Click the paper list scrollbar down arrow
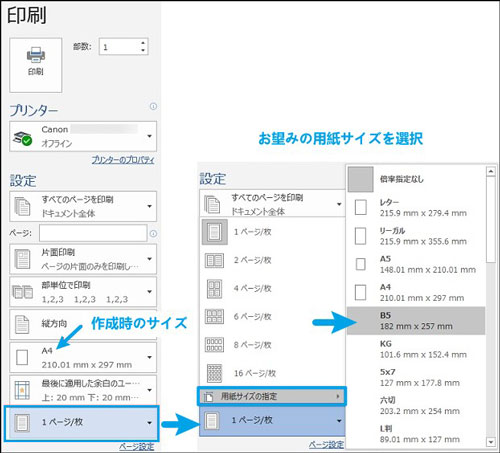This screenshot has height=453, width=500. click(x=491, y=442)
